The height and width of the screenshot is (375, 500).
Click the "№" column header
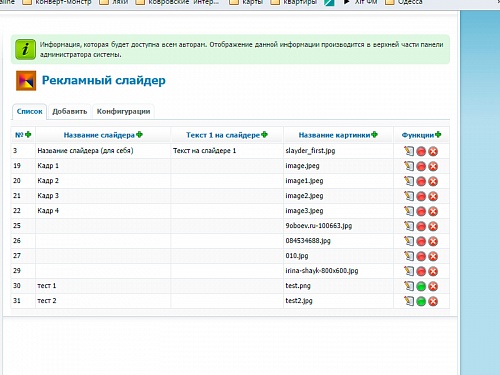[x=19, y=135]
